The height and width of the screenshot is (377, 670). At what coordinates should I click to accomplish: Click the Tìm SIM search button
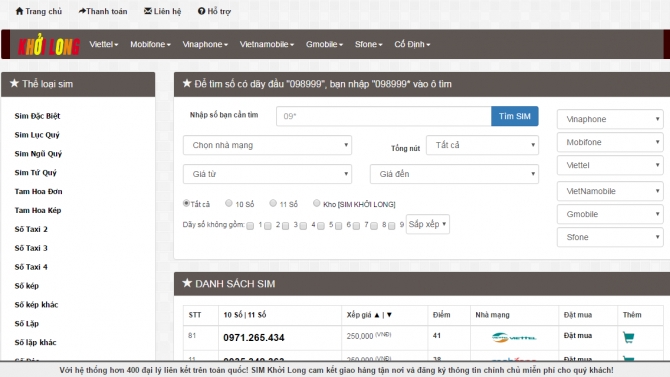(514, 116)
